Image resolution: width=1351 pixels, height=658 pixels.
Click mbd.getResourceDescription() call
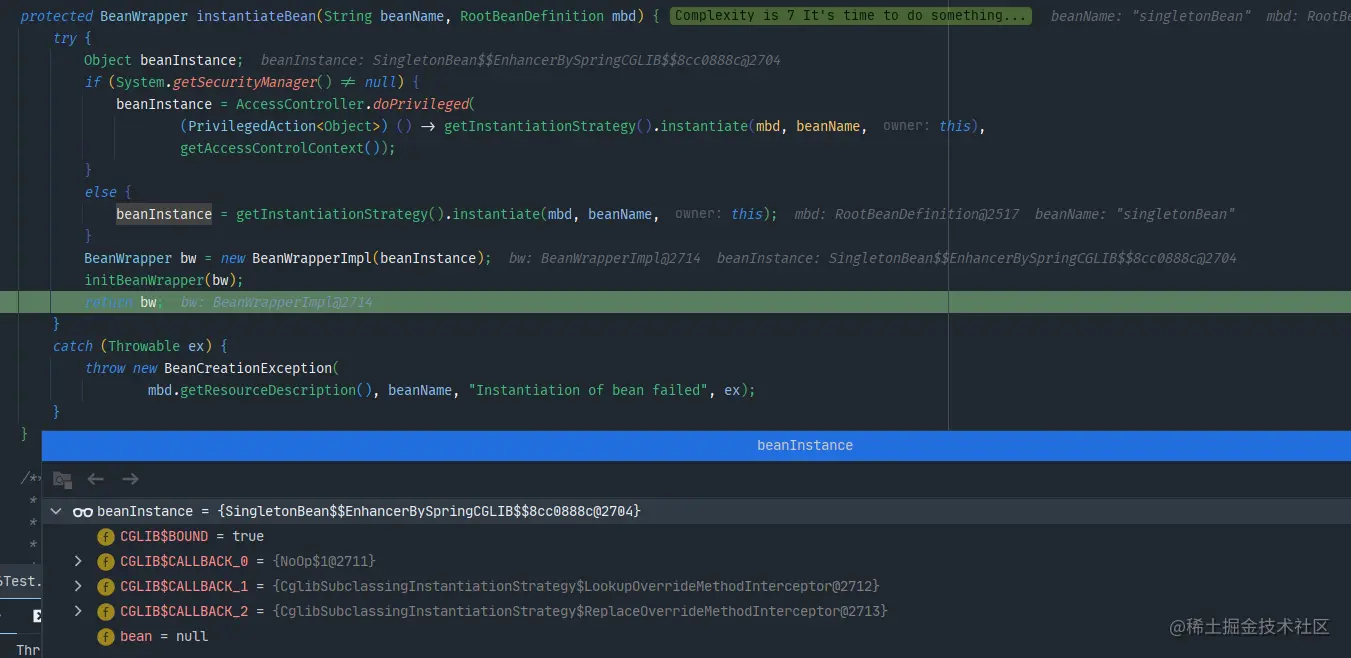coord(260,390)
